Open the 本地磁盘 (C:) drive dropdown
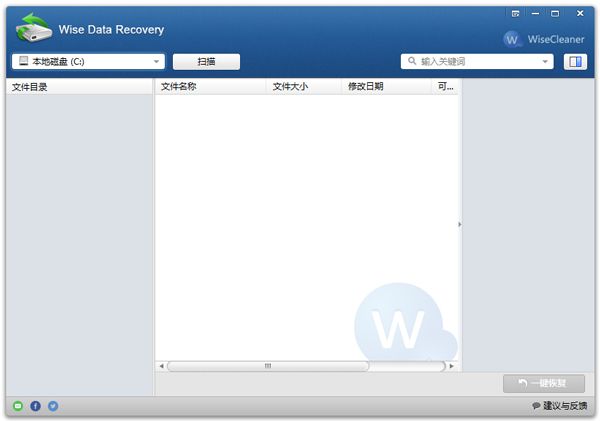This screenshot has width=600, height=421. (88, 62)
